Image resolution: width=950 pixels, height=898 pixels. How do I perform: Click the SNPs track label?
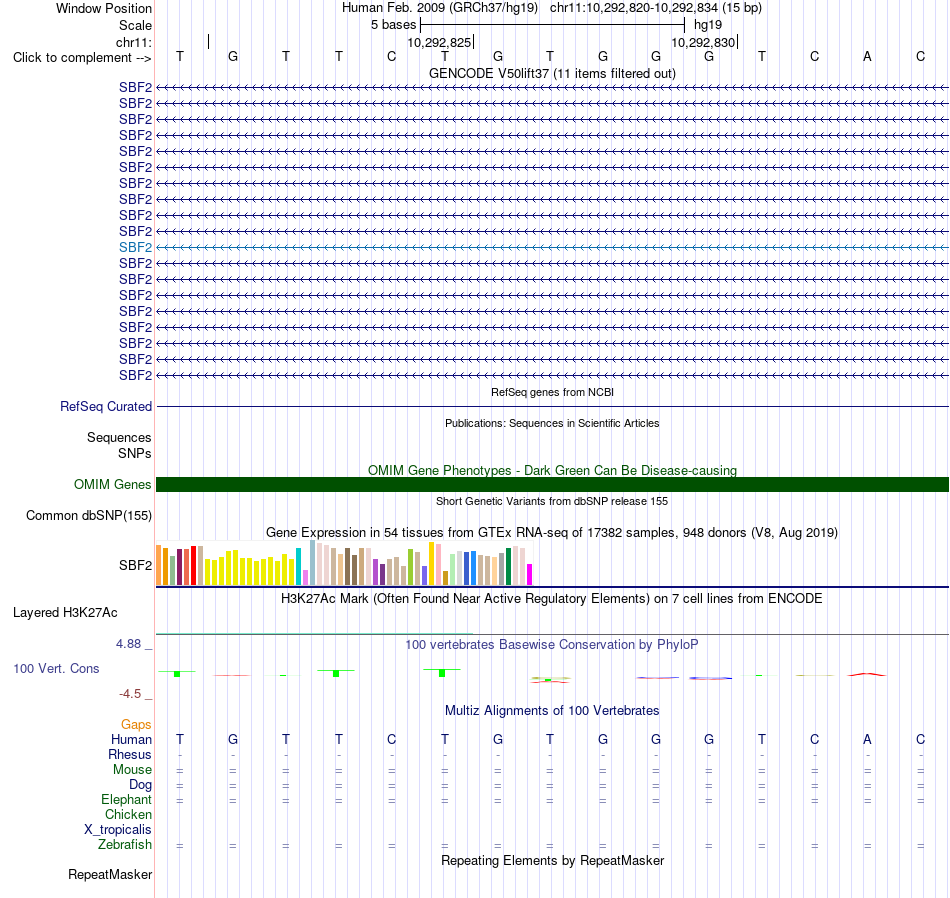pyautogui.click(x=135, y=453)
